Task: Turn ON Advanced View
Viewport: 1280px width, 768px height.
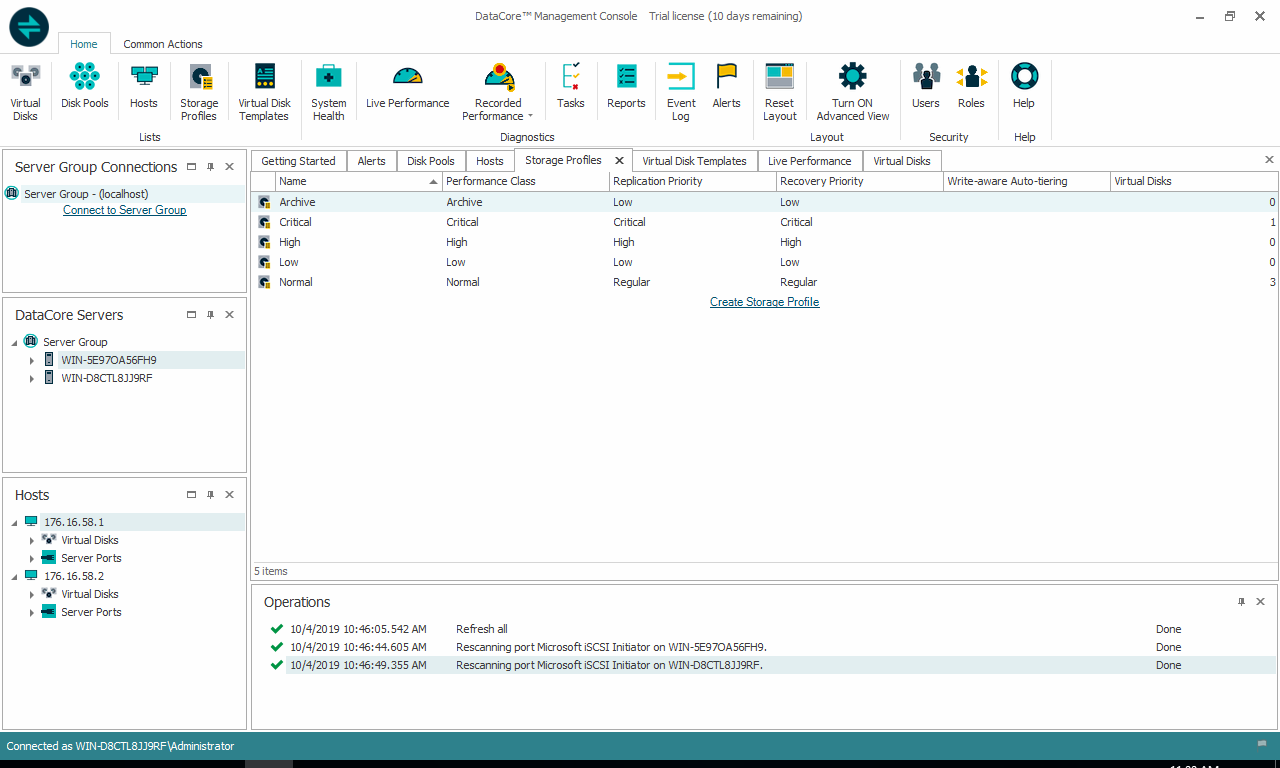Action: 853,92
